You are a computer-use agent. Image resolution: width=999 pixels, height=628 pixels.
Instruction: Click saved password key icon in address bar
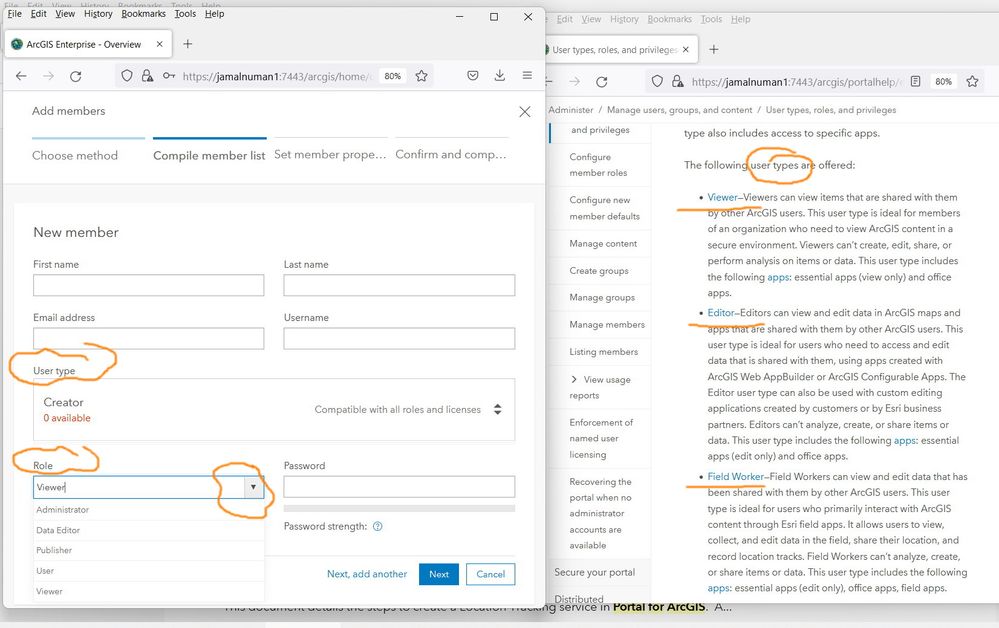click(168, 76)
